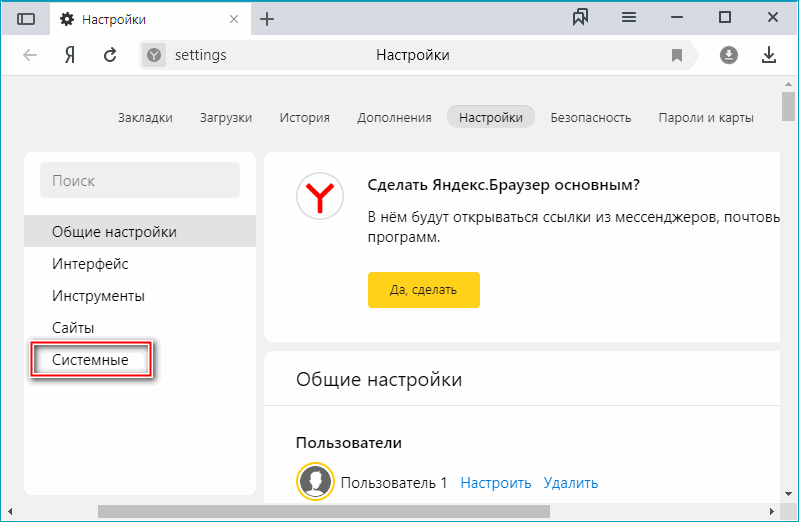Image resolution: width=799 pixels, height=522 pixels.
Task: Click the site info icon before settings
Action: pos(154,55)
